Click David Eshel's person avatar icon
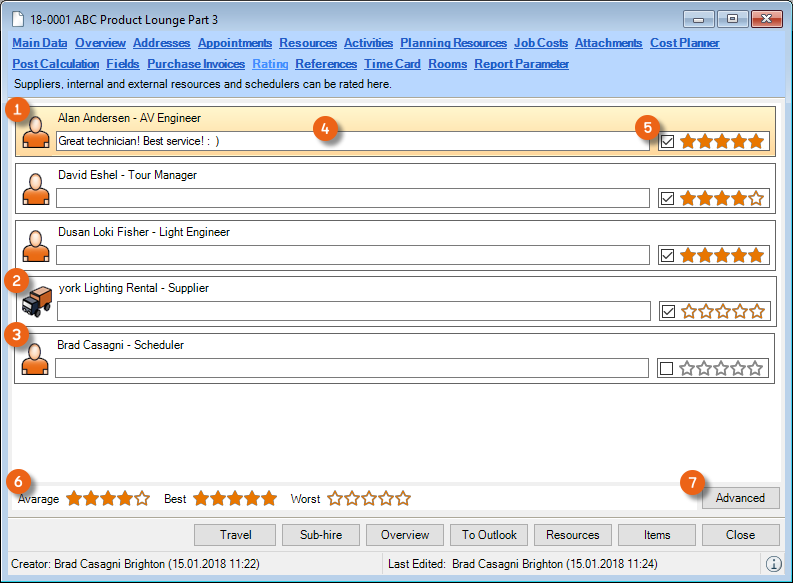The image size is (793, 583). click(36, 190)
